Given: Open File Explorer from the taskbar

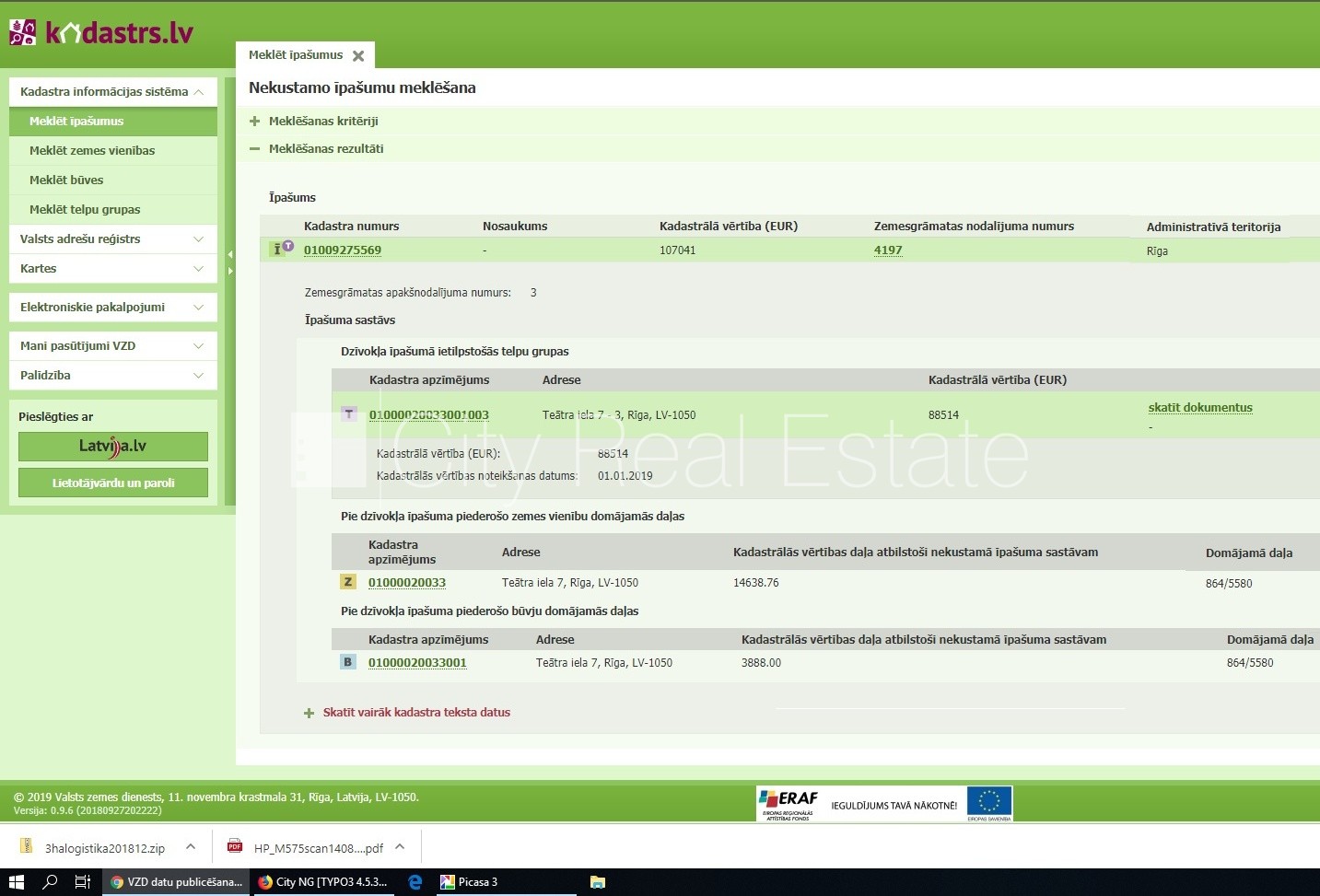Looking at the screenshot, I should (598, 881).
